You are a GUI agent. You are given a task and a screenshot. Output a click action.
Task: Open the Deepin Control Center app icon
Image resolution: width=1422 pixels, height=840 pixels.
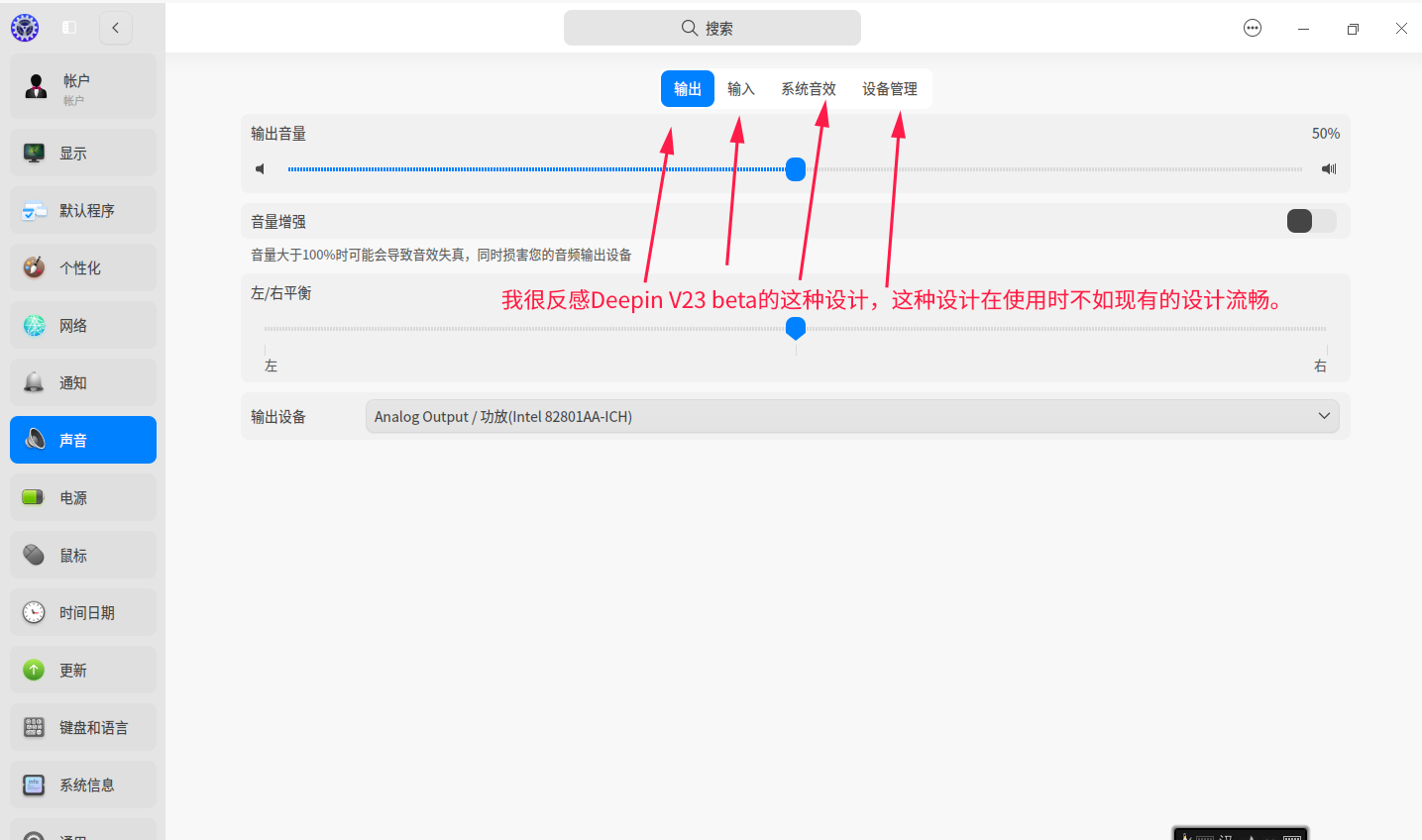click(x=25, y=28)
